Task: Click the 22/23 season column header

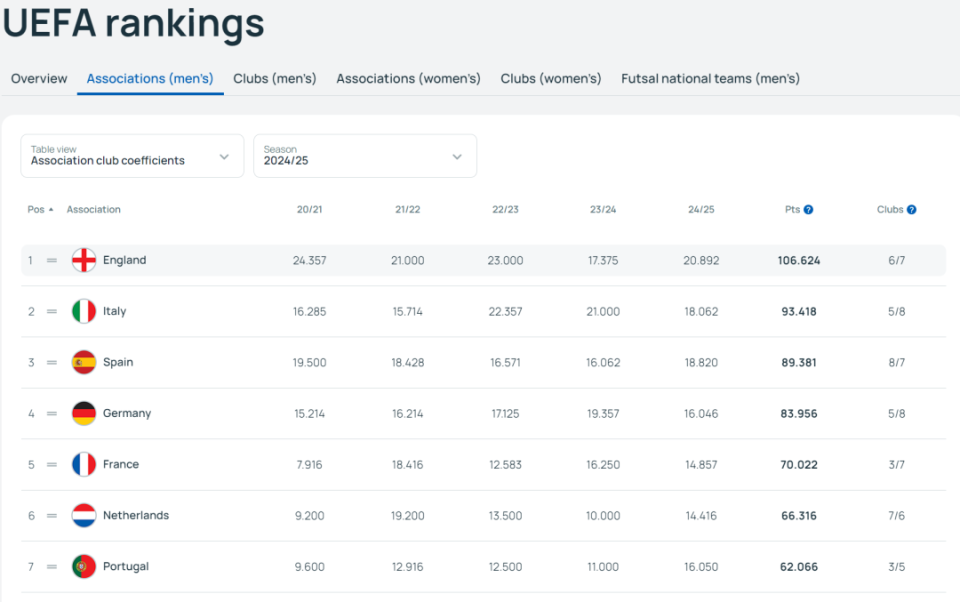Action: 506,209
